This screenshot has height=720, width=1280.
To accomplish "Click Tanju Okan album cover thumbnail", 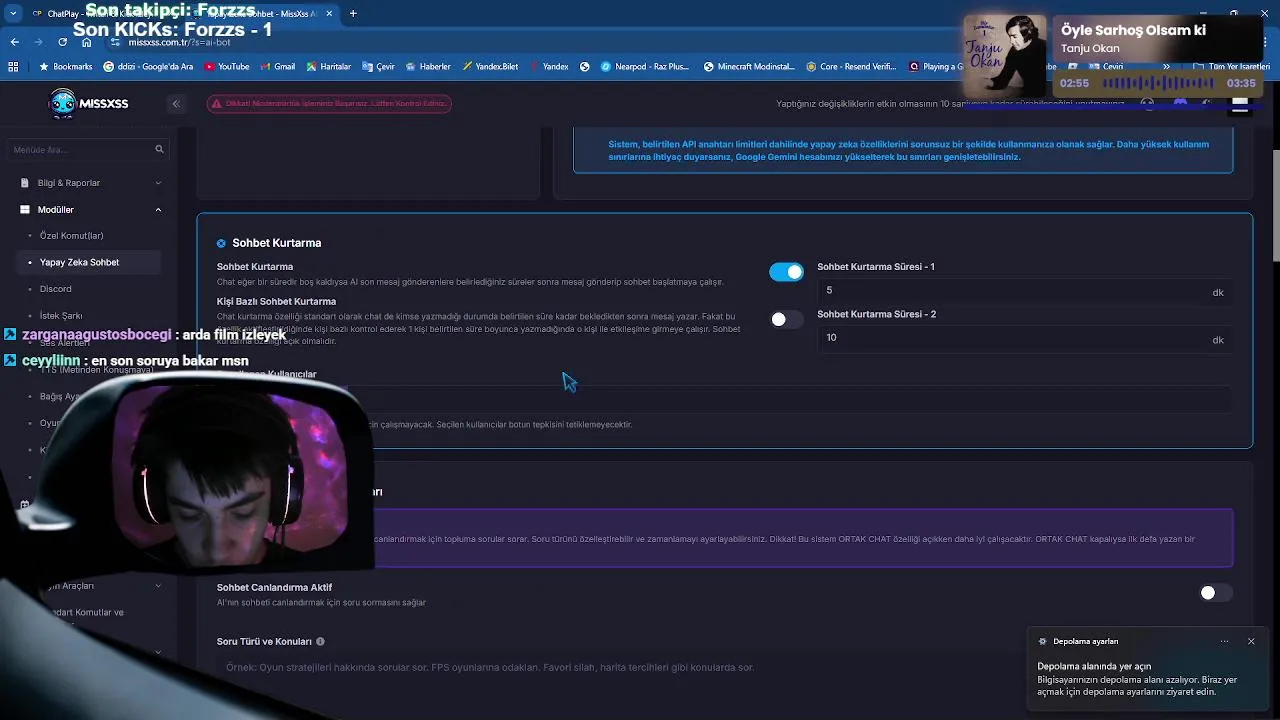I will 1004,55.
